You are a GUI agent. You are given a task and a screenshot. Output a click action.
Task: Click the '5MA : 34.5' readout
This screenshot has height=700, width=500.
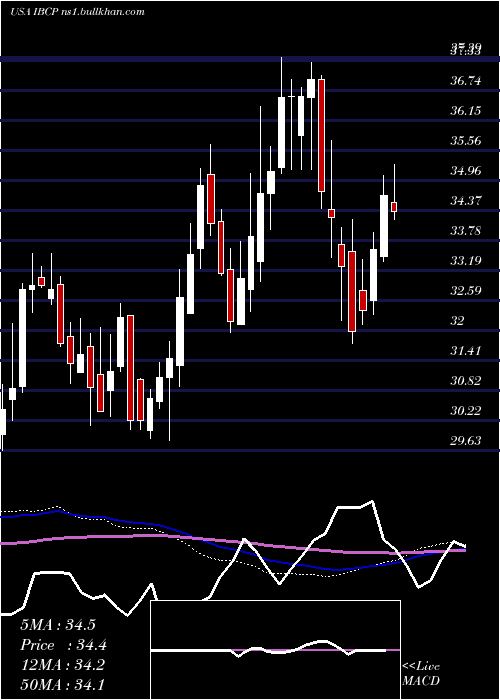pyautogui.click(x=58, y=625)
